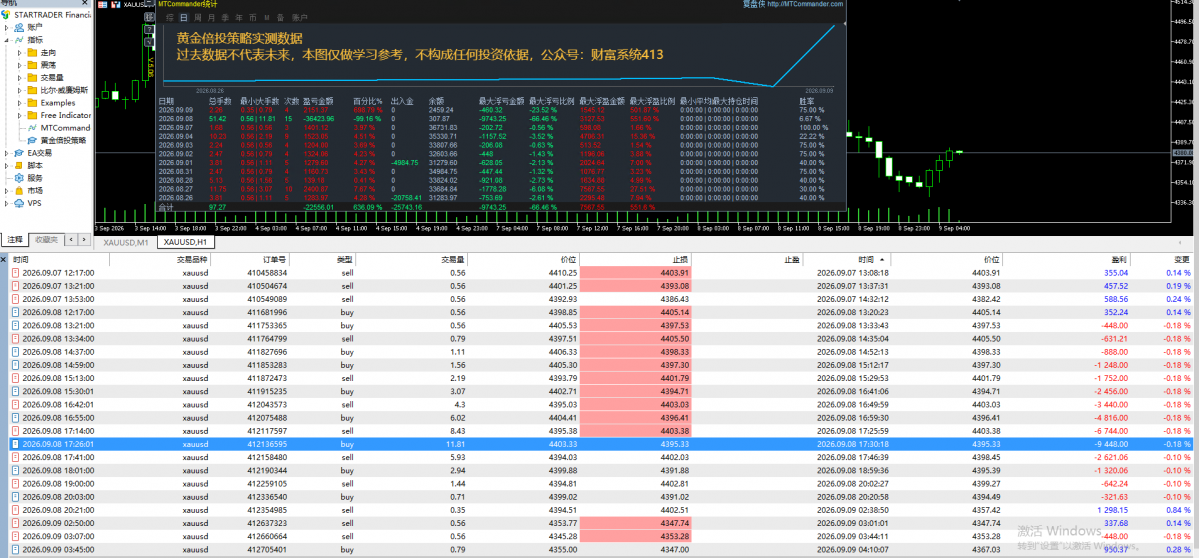
Task: Expand the 走向 folder node
Action: tap(20, 53)
